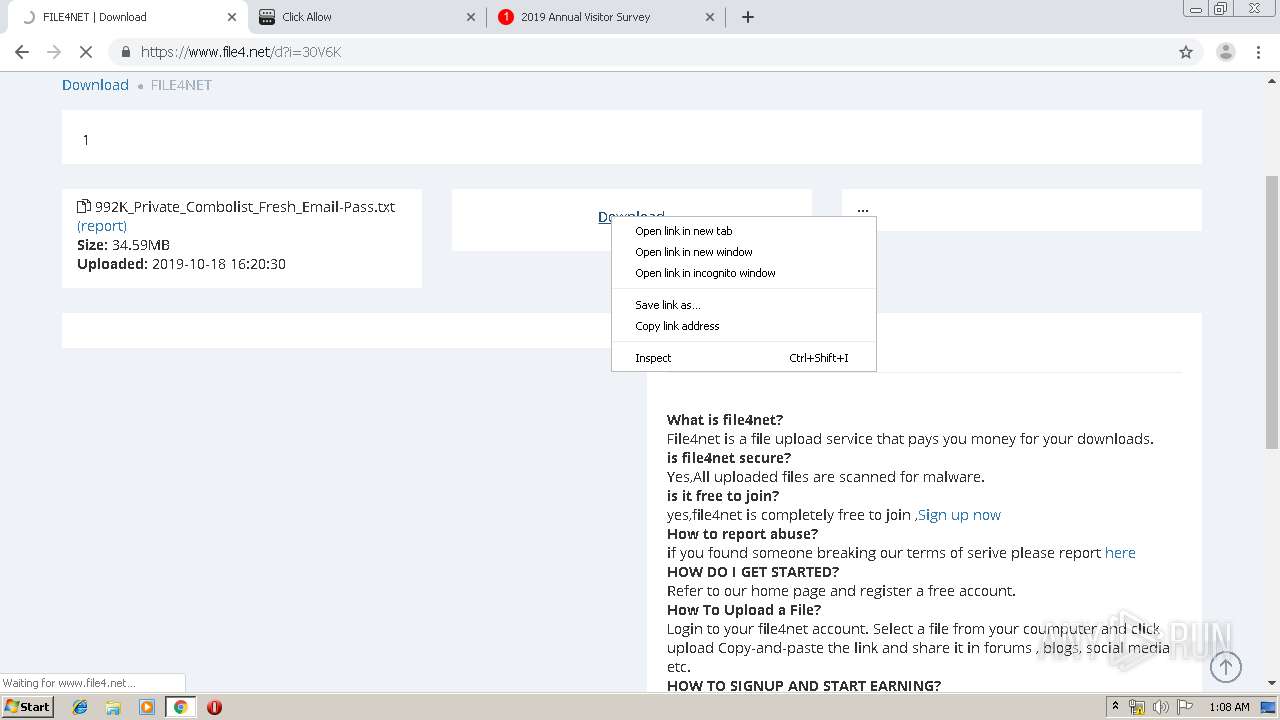This screenshot has height=720, width=1280.
Task: Close the Click Allow tab
Action: pos(471,17)
